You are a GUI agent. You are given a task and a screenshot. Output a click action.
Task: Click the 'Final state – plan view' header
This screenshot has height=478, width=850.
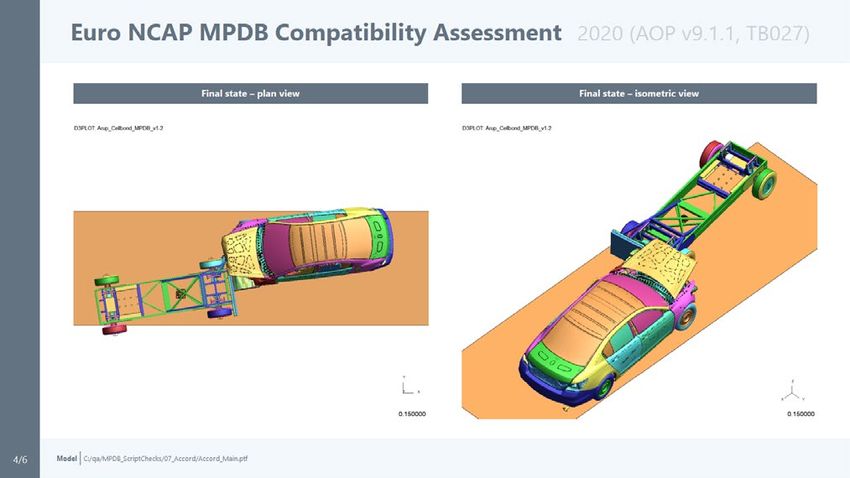(250, 93)
